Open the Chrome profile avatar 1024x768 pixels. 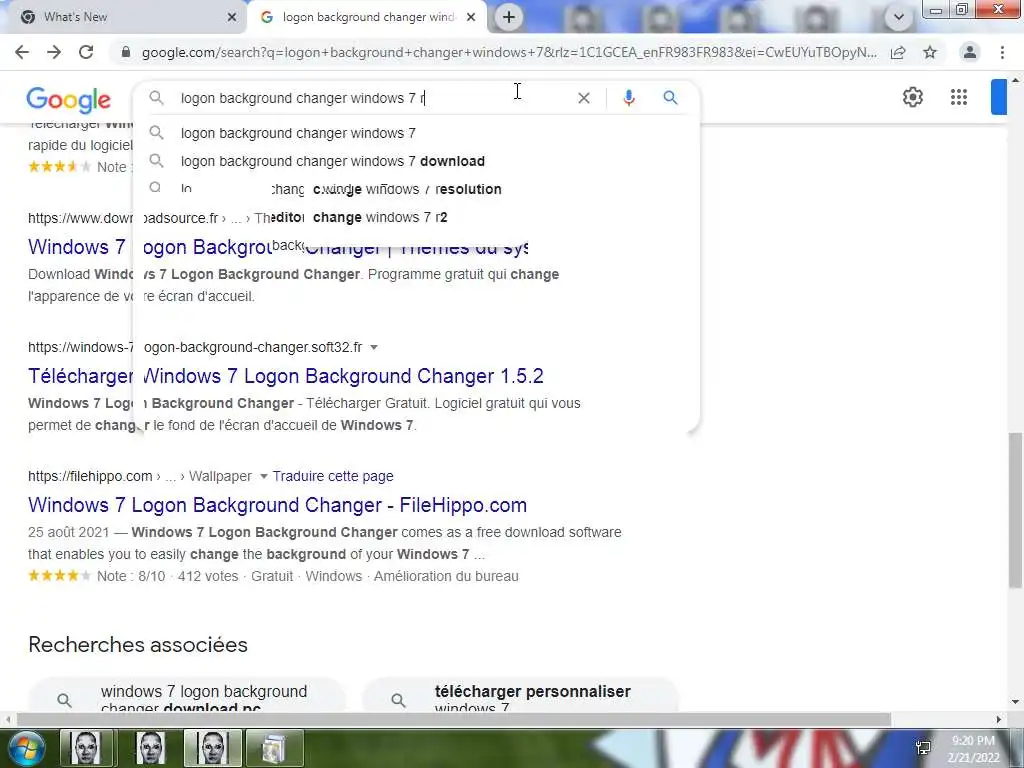[970, 52]
